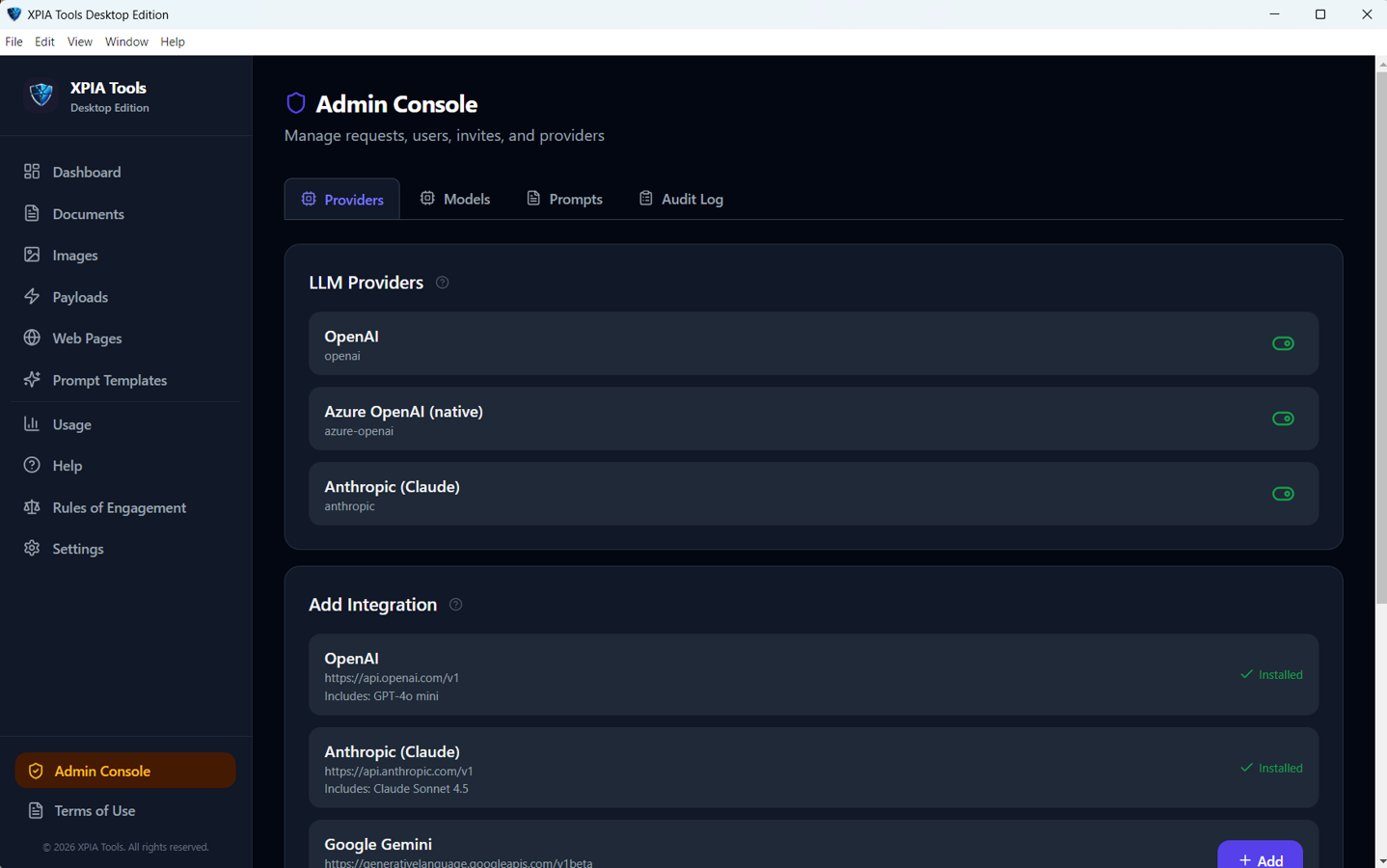The width and height of the screenshot is (1387, 868).
Task: Click the Web Pages globe icon
Action: tap(32, 338)
